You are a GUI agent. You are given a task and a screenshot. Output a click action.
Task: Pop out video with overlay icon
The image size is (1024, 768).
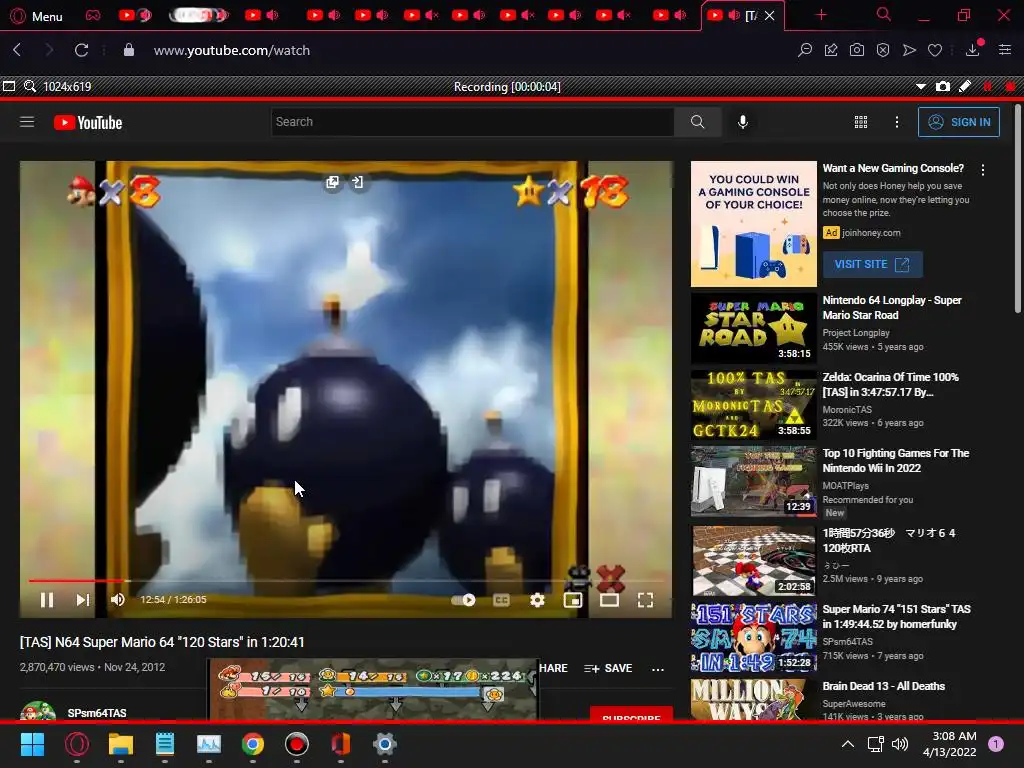pyautogui.click(x=332, y=182)
